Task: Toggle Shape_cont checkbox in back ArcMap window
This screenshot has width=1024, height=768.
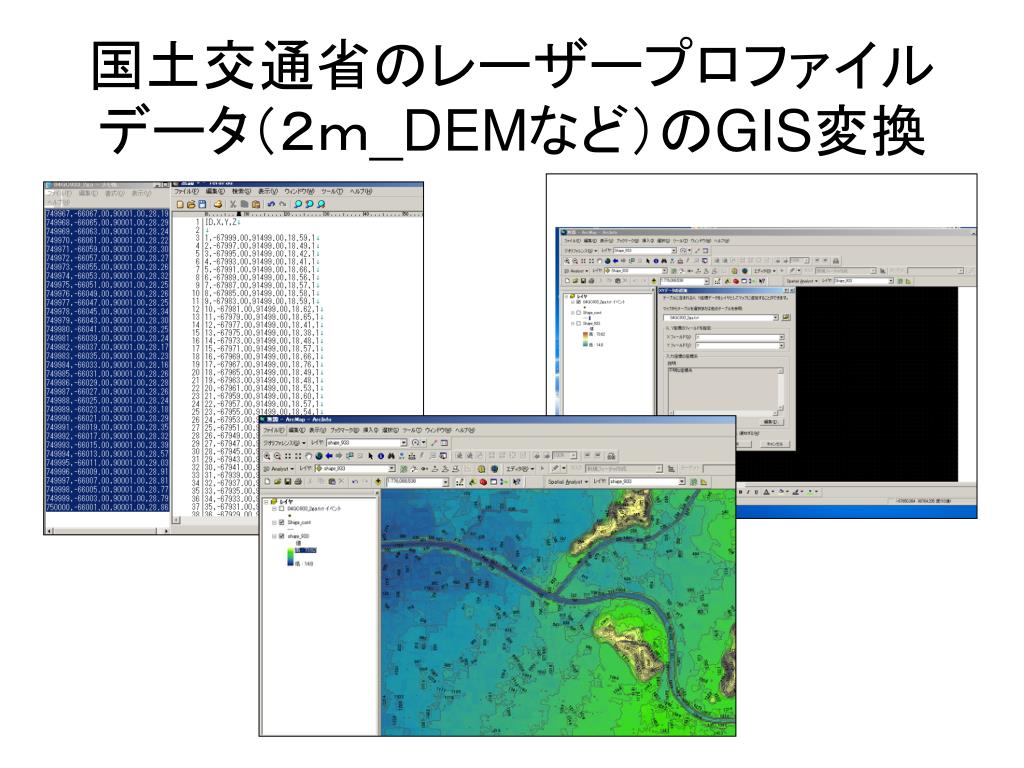Action: pos(578,312)
